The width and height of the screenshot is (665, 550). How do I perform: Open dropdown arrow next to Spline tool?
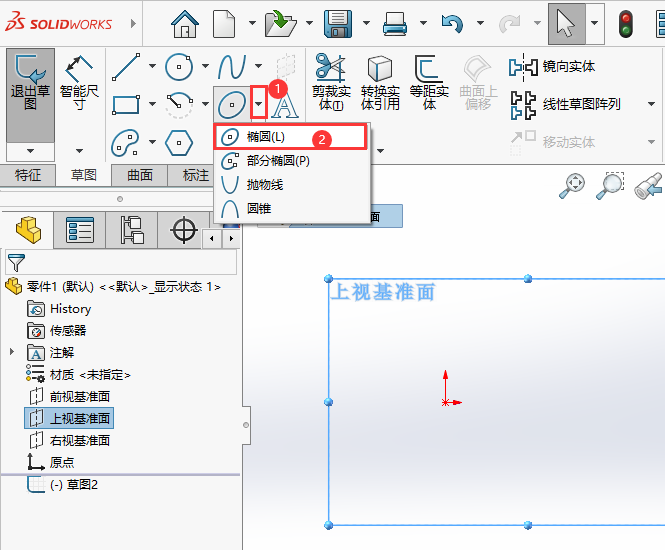258,66
